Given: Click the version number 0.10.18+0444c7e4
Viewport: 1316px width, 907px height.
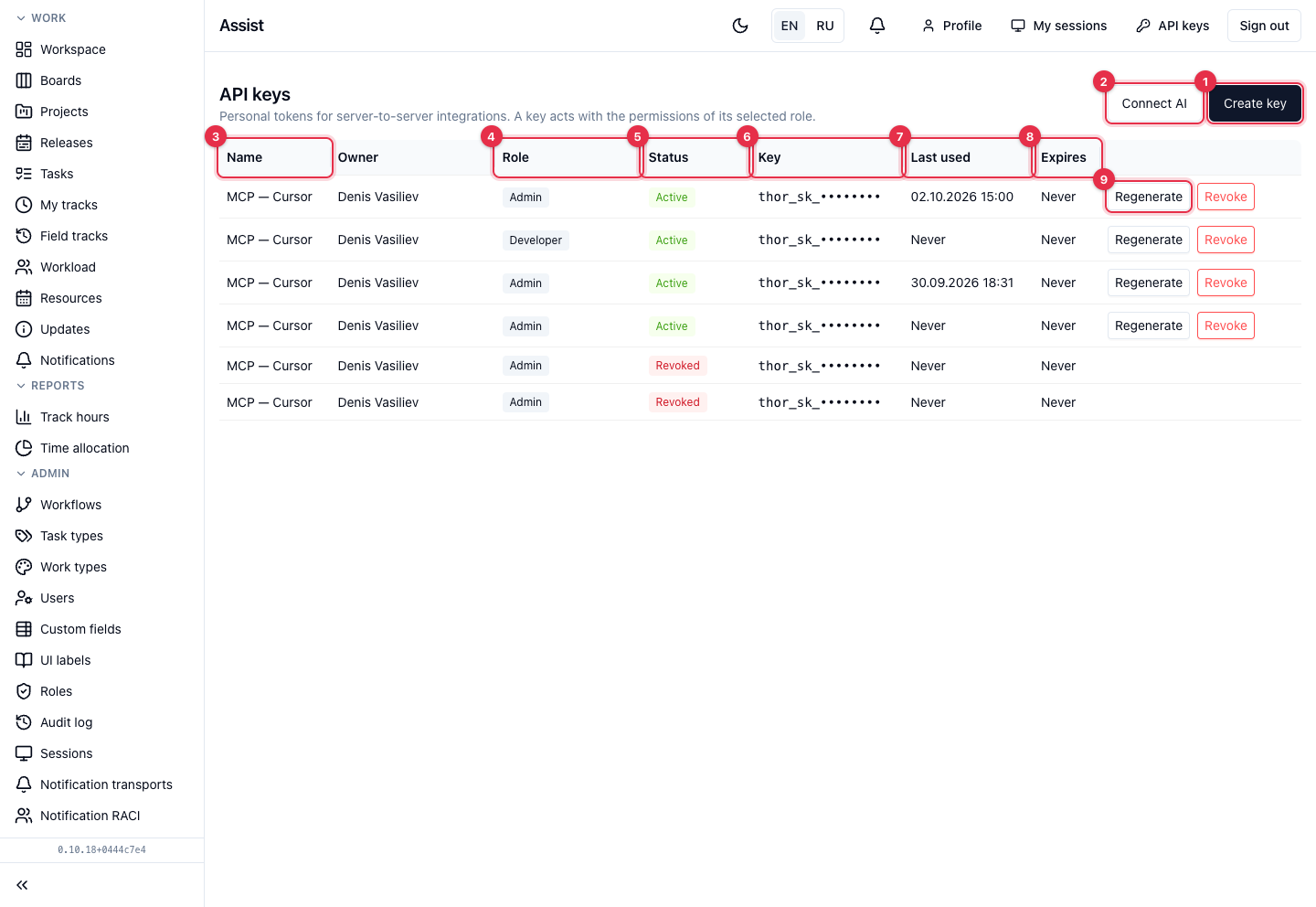Looking at the screenshot, I should 101,849.
